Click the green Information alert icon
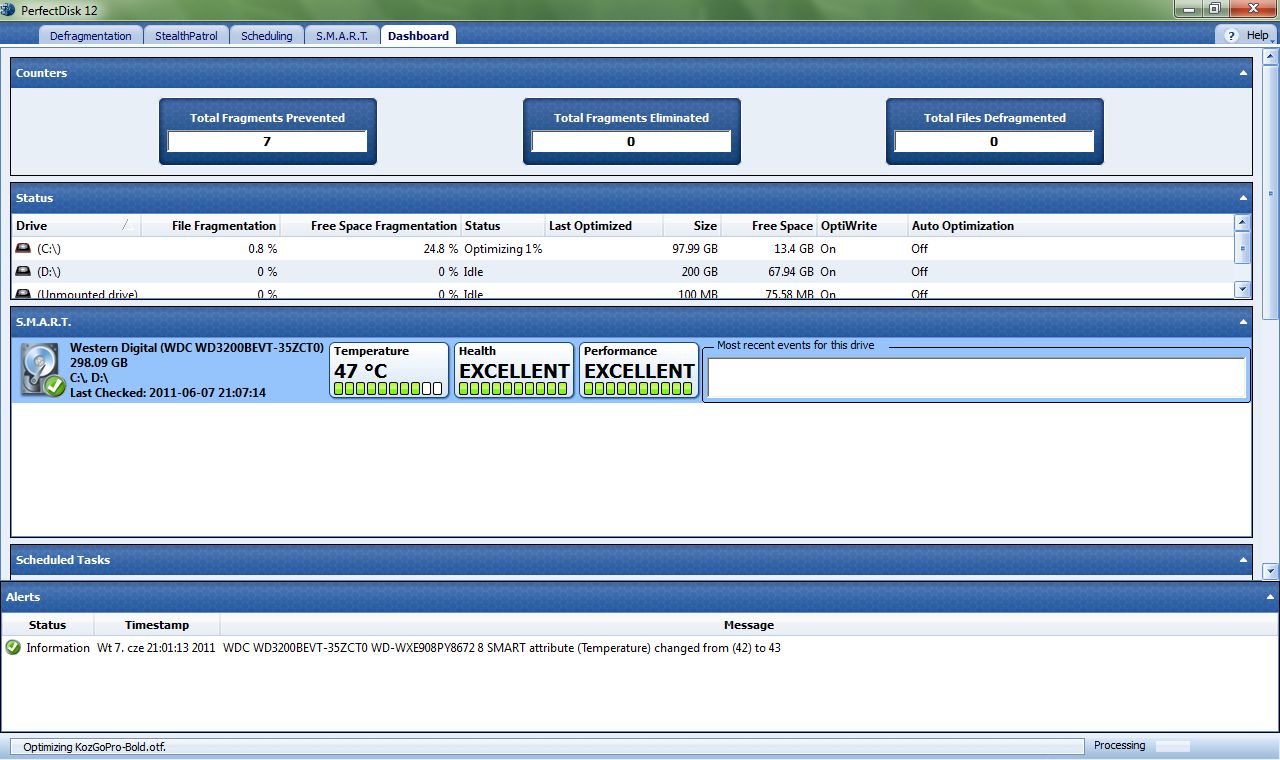1280x760 pixels. point(13,648)
